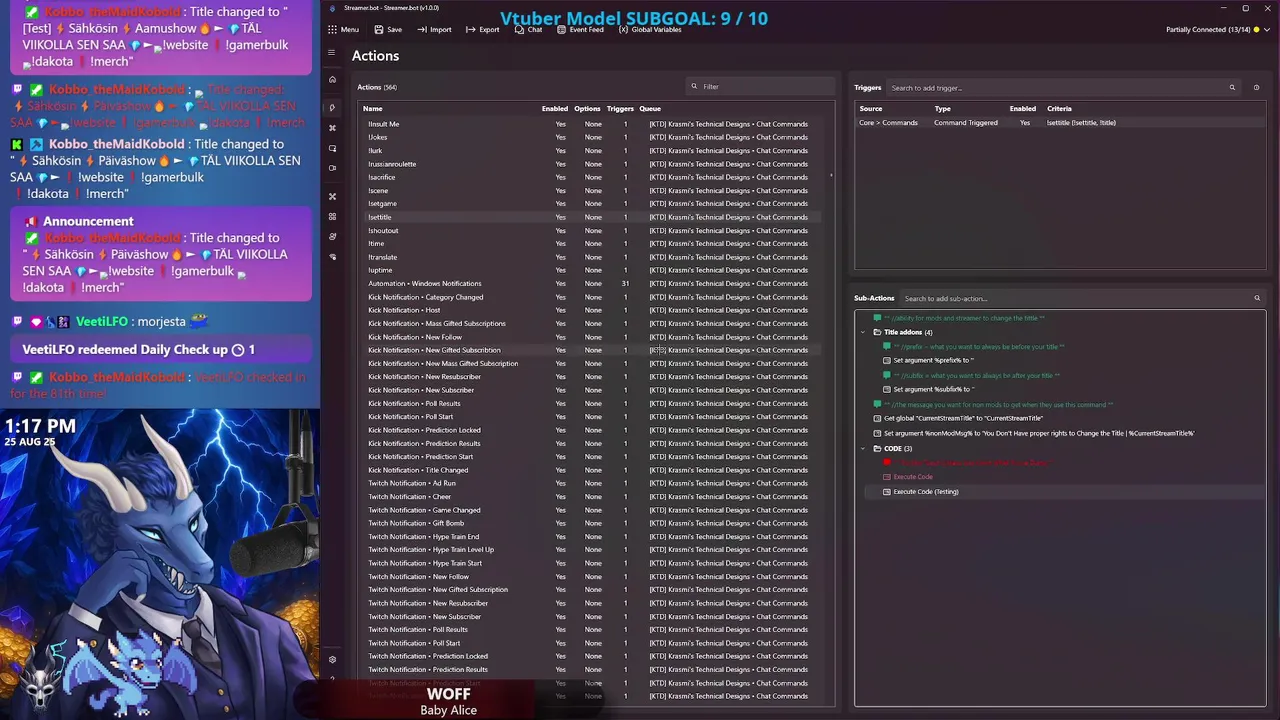Viewport: 1280px width, 720px height.
Task: Click the Execute Code (Testing) icon
Action: click(887, 492)
